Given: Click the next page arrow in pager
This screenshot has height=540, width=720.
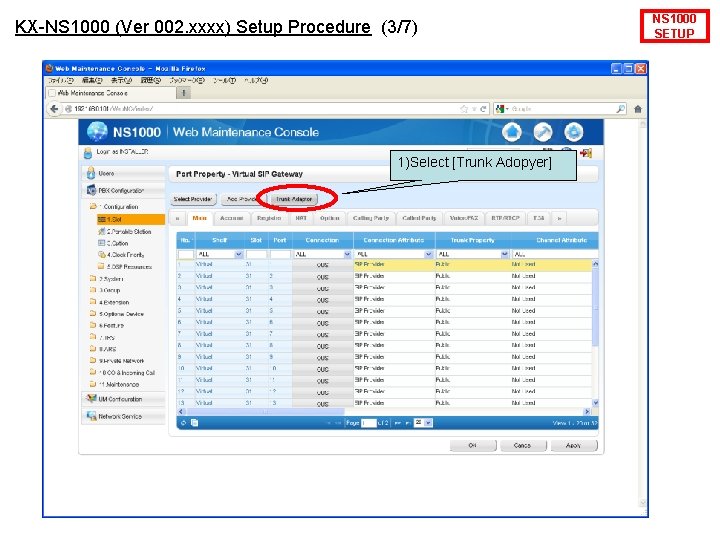Looking at the screenshot, I should click(x=398, y=423).
